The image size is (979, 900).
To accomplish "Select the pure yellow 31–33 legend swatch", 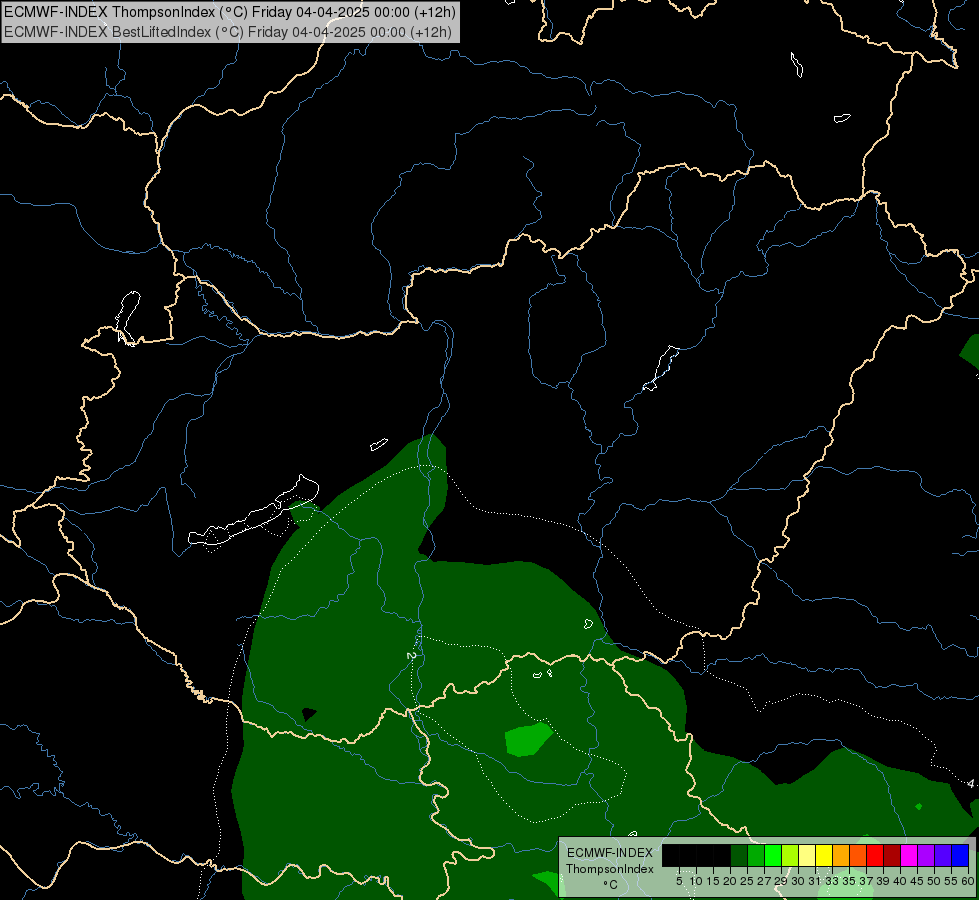I will tap(824, 855).
